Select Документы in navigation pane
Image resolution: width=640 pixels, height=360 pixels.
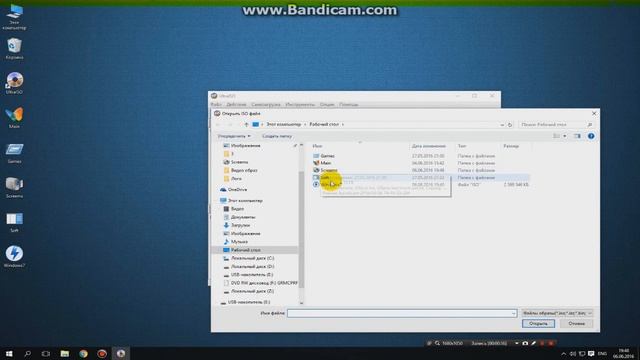click(x=243, y=217)
